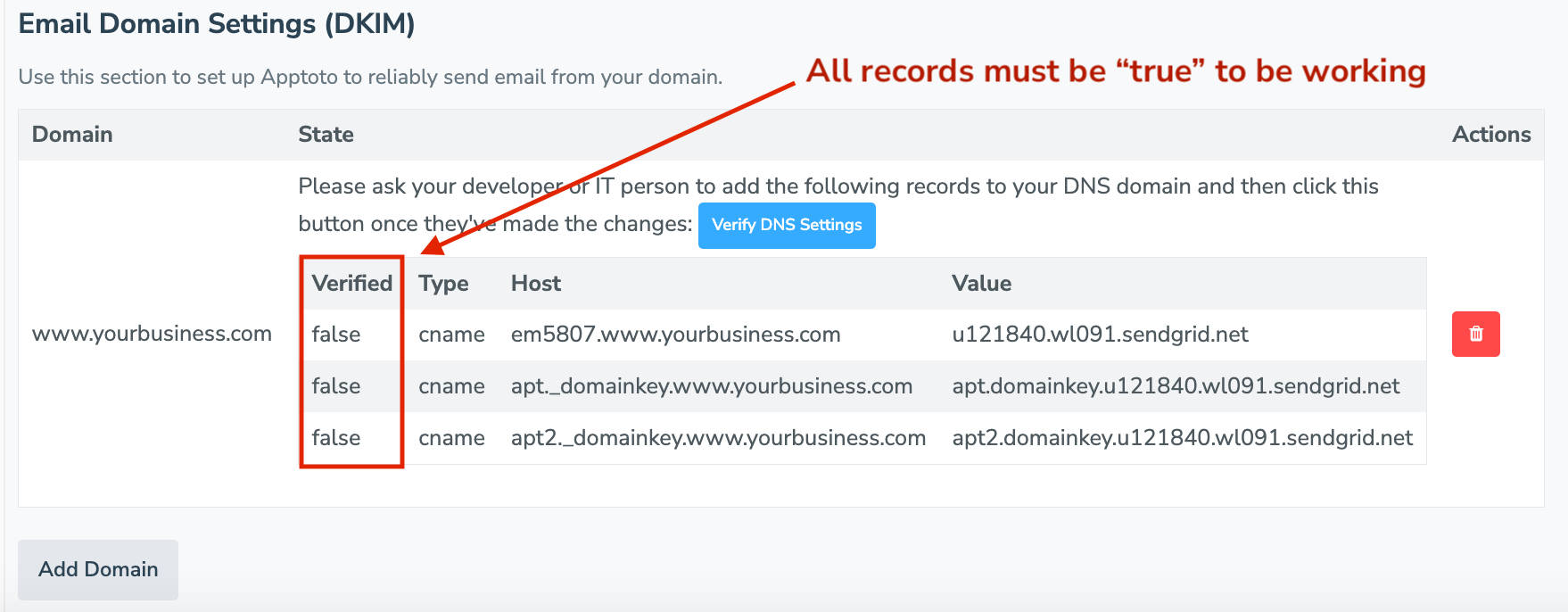Click false in the em5807 row
Image resolution: width=1568 pixels, height=612 pixels.
336,335
